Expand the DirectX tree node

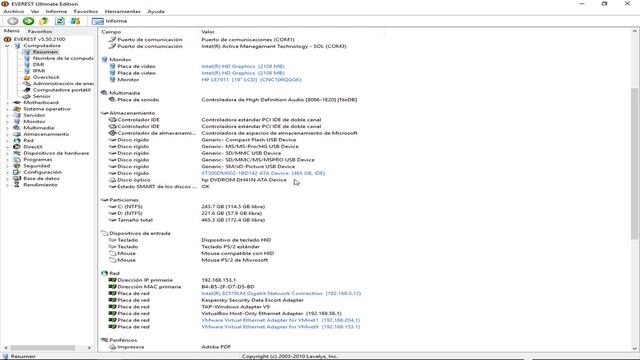pos(7,147)
